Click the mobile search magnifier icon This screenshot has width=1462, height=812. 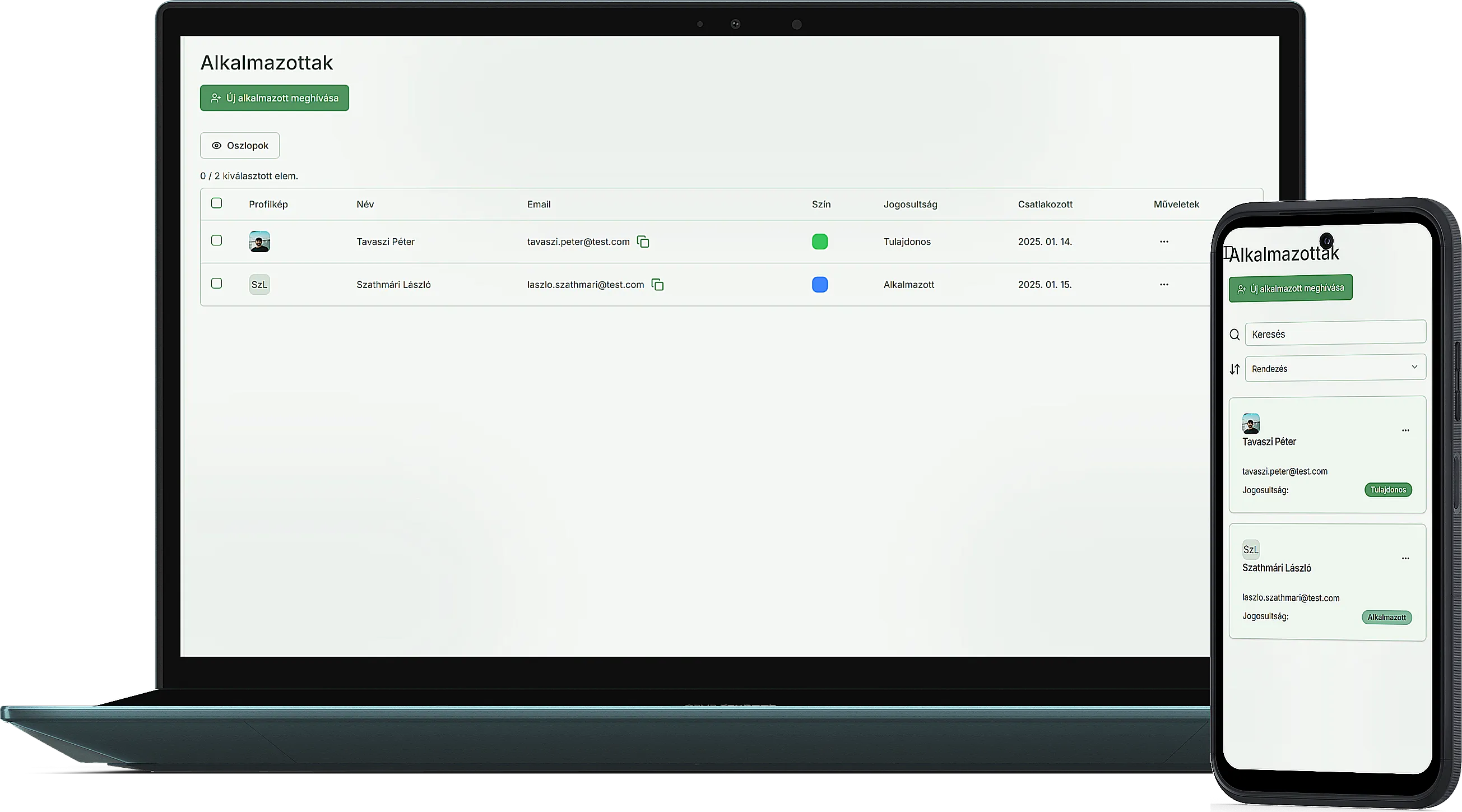(1234, 335)
